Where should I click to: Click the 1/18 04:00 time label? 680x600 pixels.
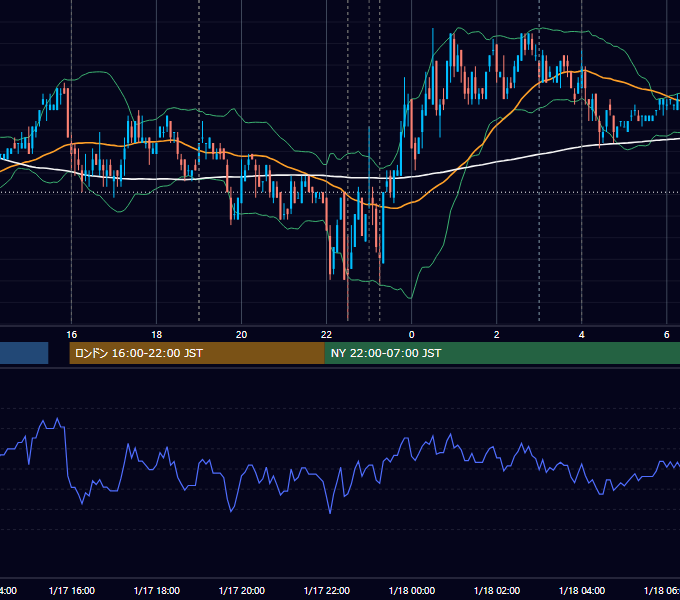582,590
